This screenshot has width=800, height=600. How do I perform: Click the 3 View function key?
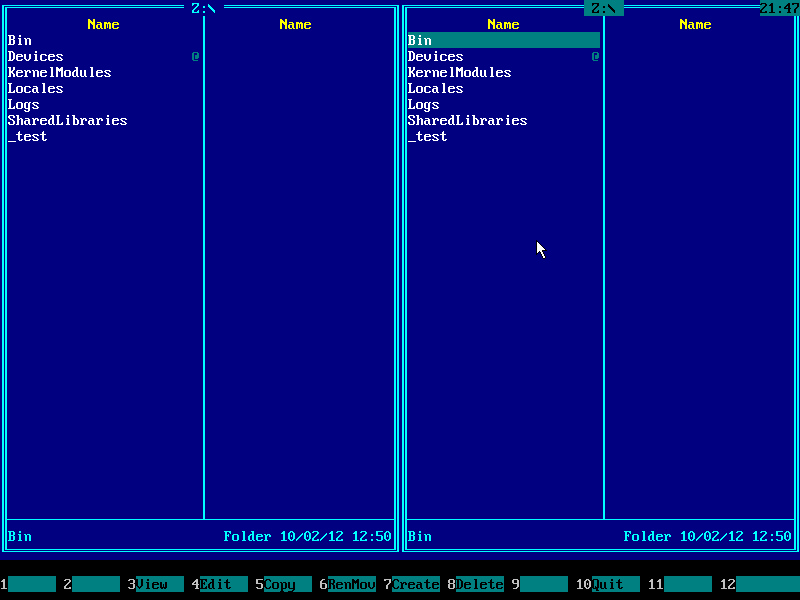pos(156,584)
